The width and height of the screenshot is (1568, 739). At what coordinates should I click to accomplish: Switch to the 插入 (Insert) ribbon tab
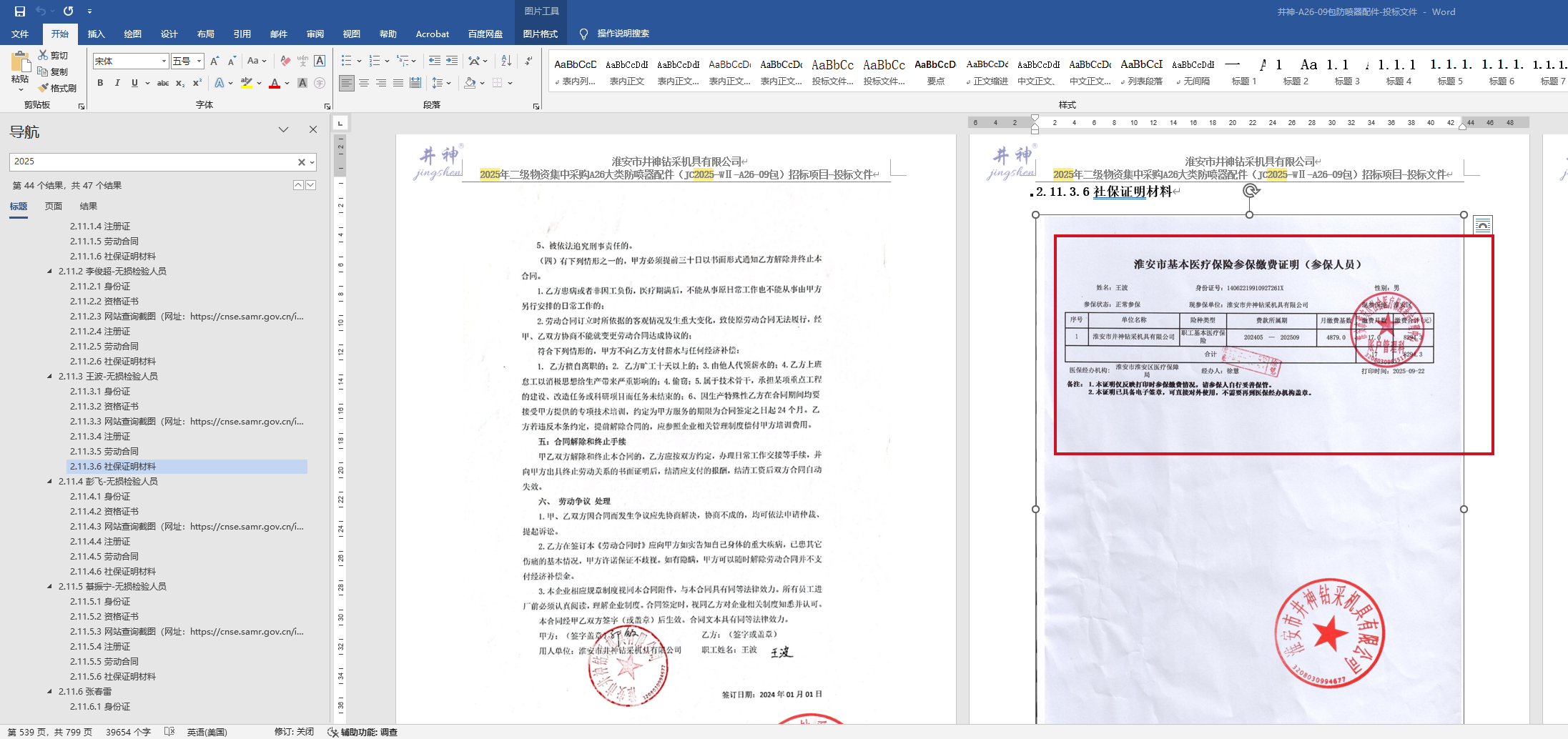pyautogui.click(x=96, y=34)
